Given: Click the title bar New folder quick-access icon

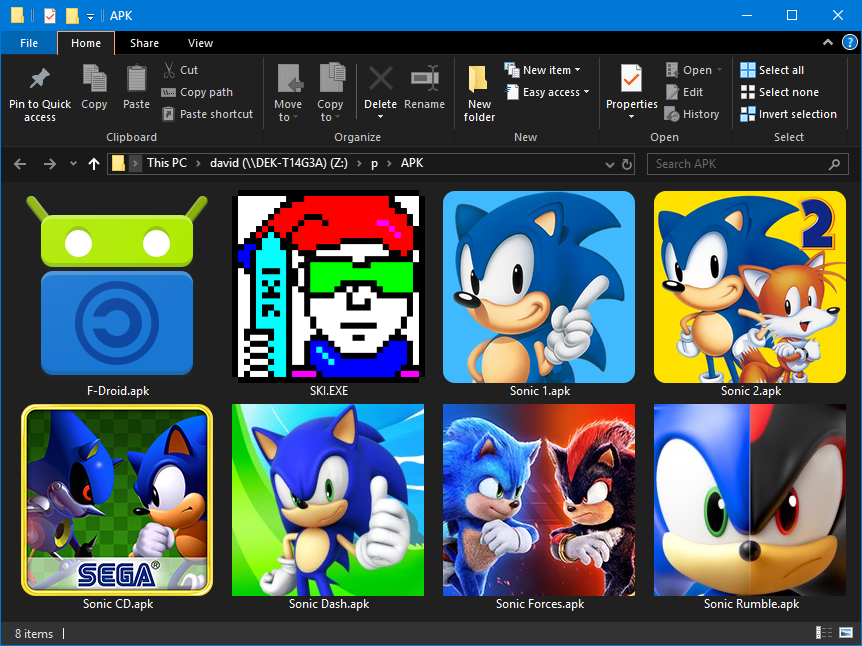Looking at the screenshot, I should click(x=72, y=15).
